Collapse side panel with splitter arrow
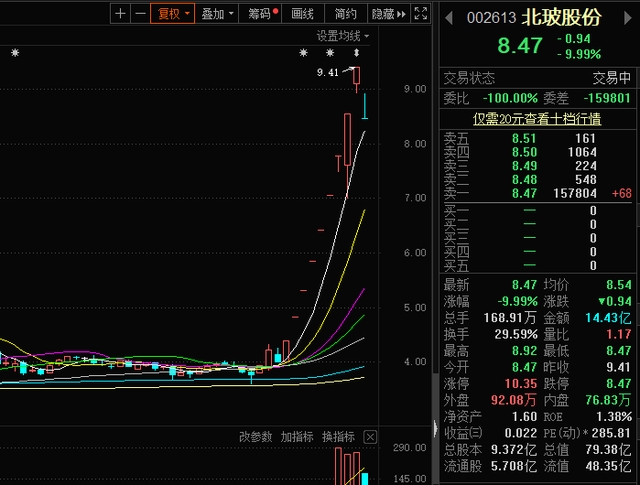 tap(436, 429)
